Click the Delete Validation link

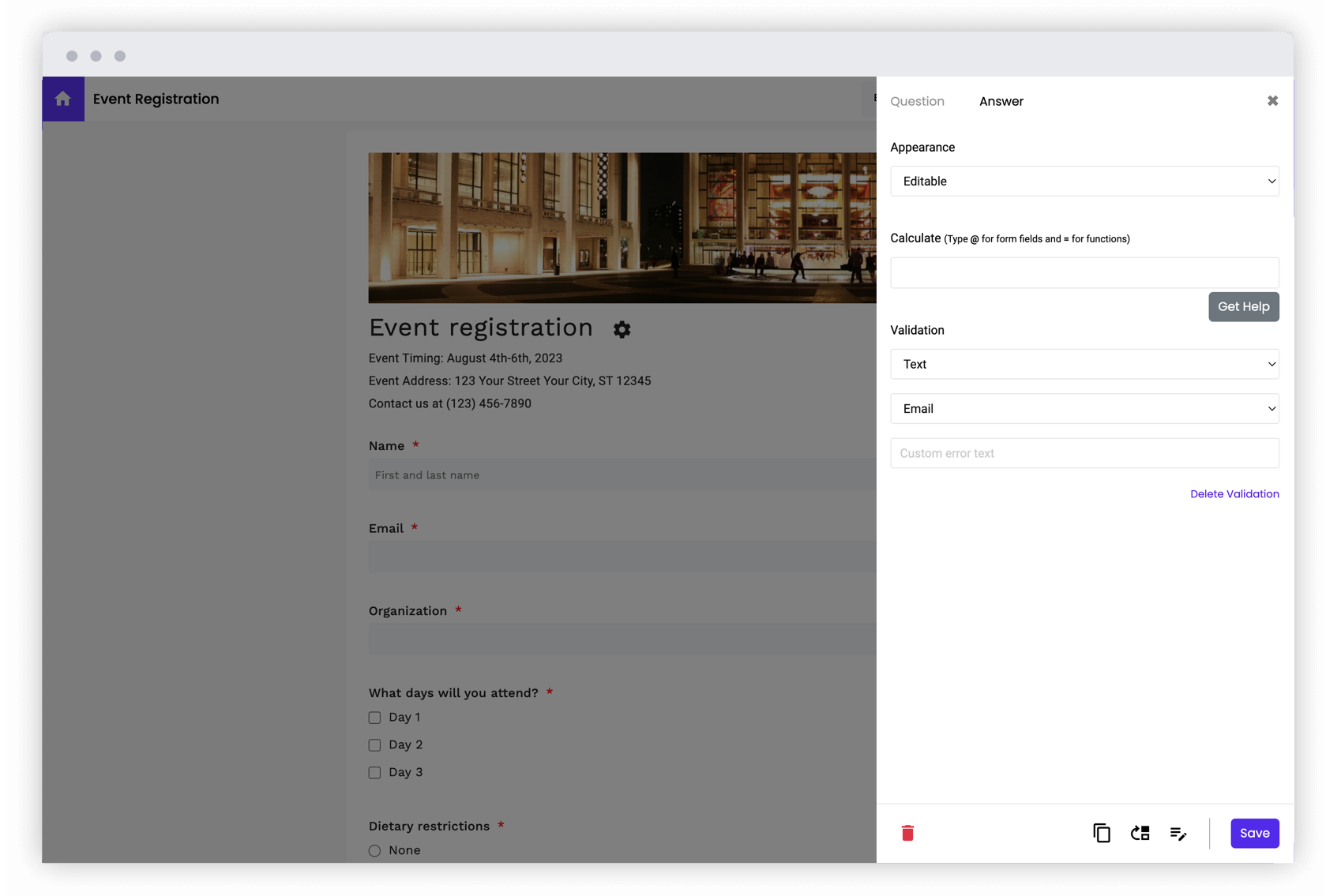(x=1234, y=493)
